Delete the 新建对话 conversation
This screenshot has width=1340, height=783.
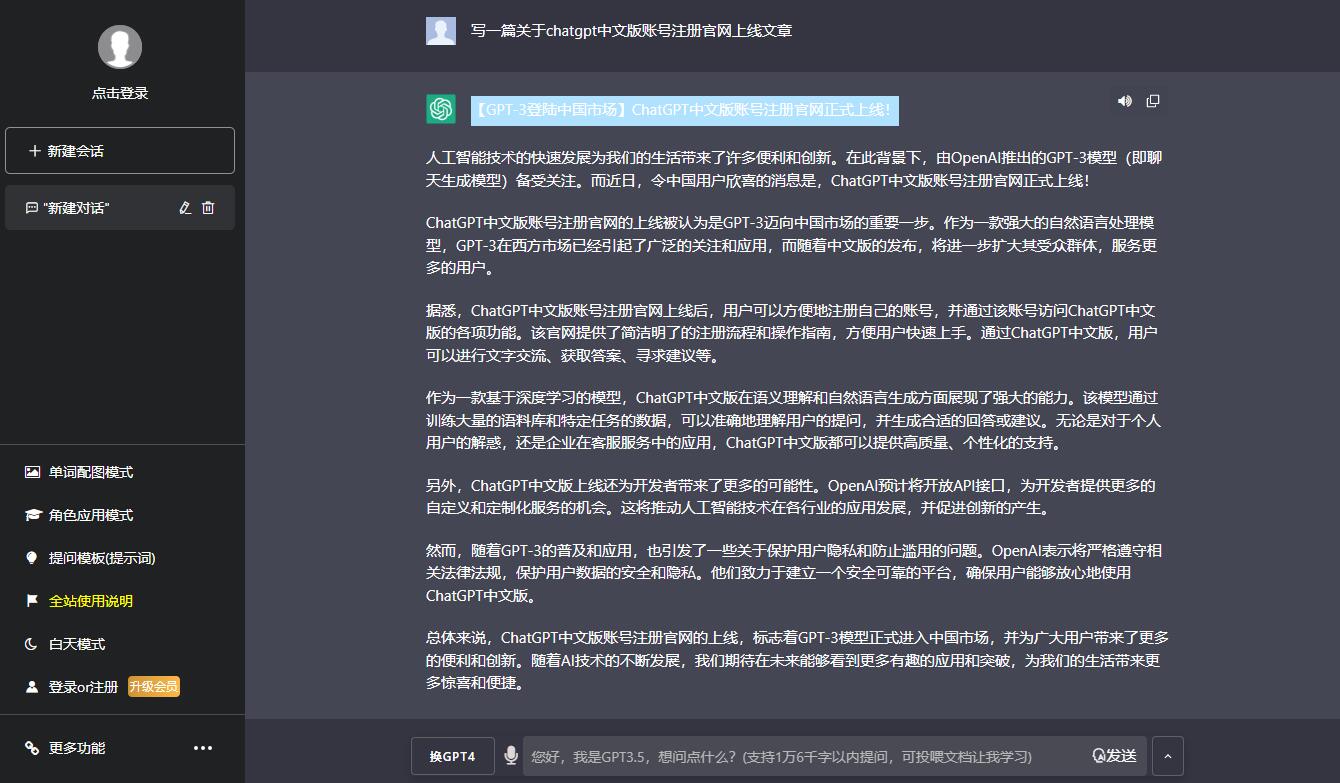208,208
